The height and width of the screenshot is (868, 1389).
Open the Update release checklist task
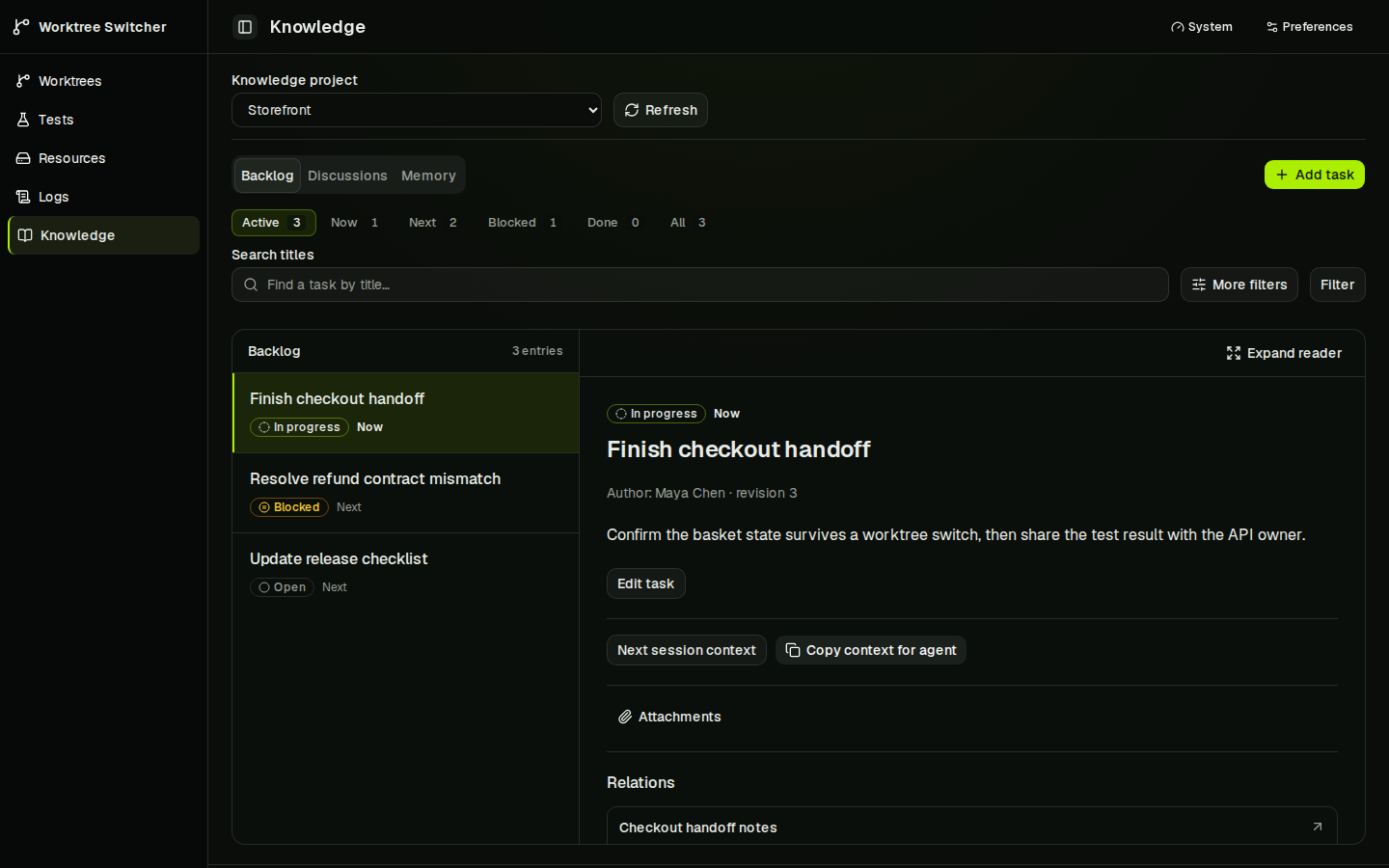(406, 573)
